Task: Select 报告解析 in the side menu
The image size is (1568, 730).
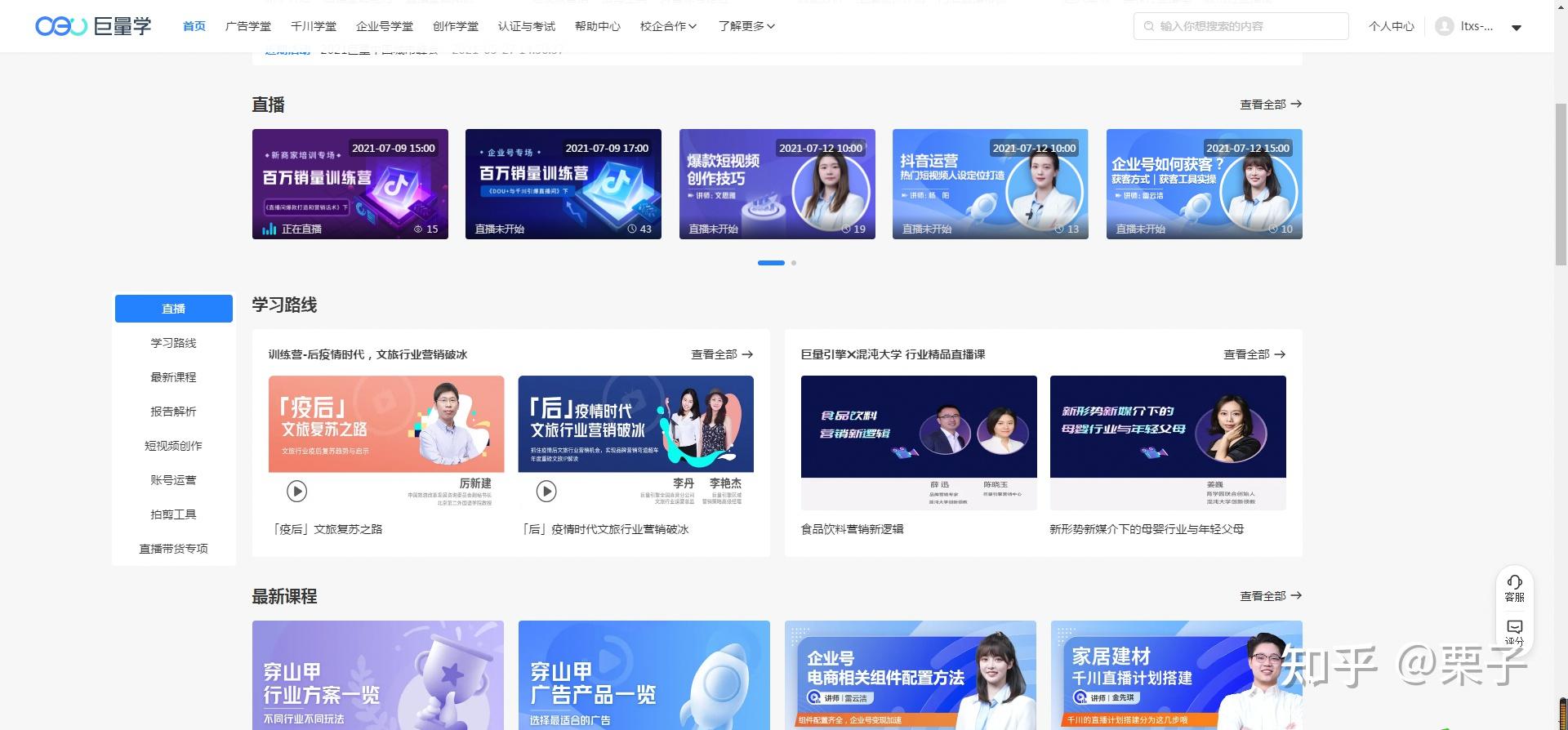Action: [x=174, y=412]
